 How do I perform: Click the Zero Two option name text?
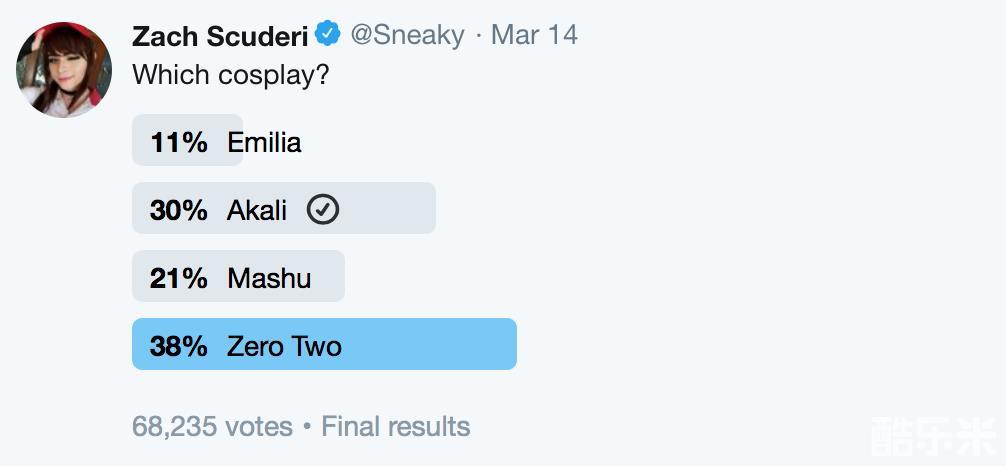[x=284, y=347]
